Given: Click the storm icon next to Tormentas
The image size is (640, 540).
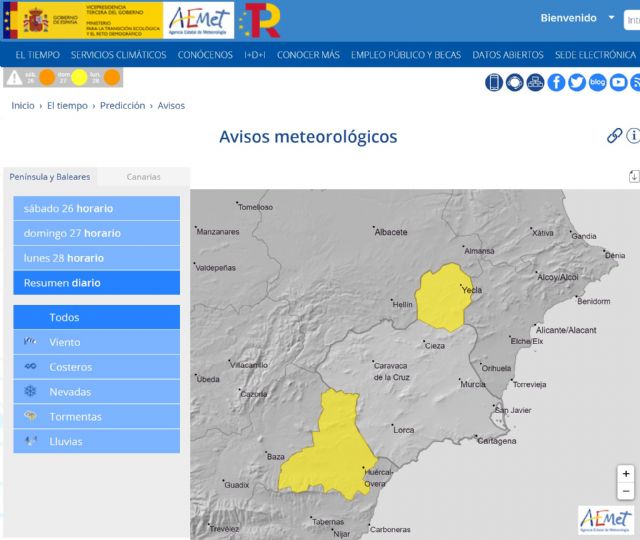Looking at the screenshot, I should [30, 416].
